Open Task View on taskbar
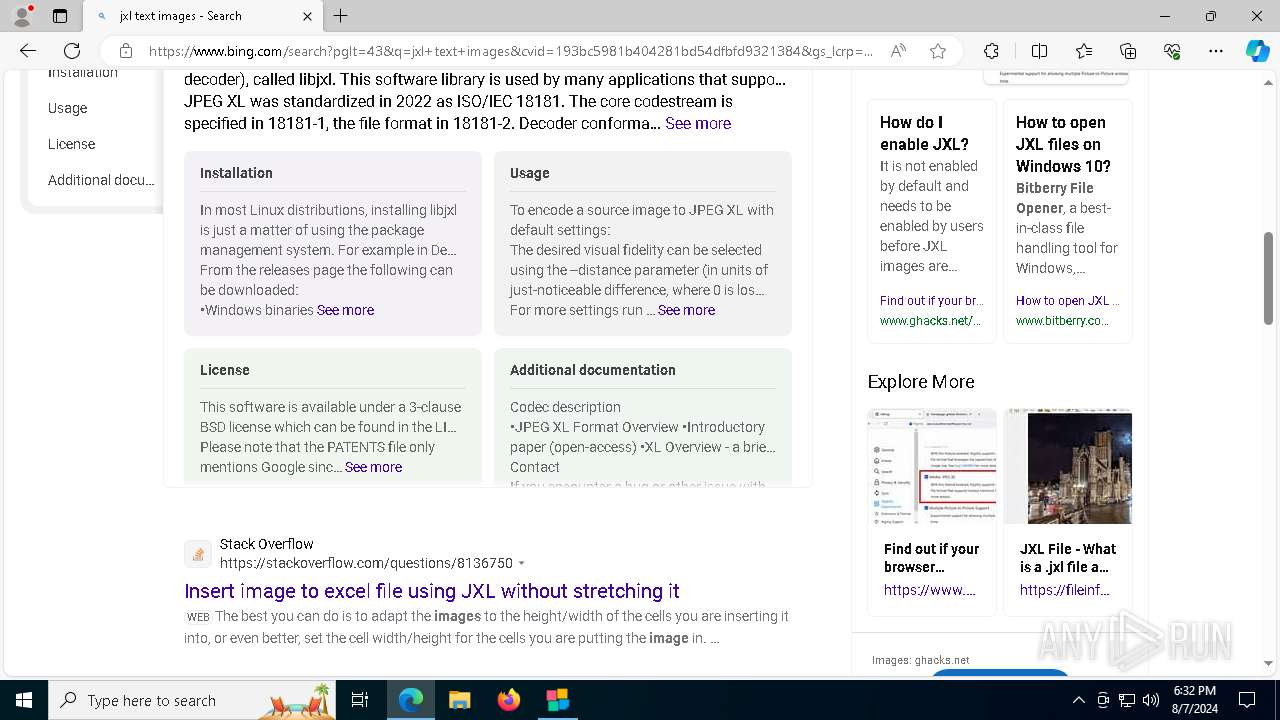The height and width of the screenshot is (720, 1280). click(x=360, y=700)
